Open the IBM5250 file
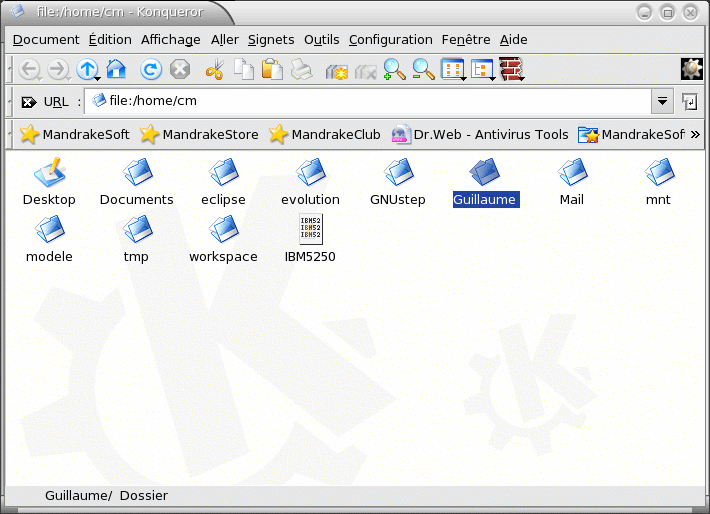The image size is (710, 514). tap(310, 239)
